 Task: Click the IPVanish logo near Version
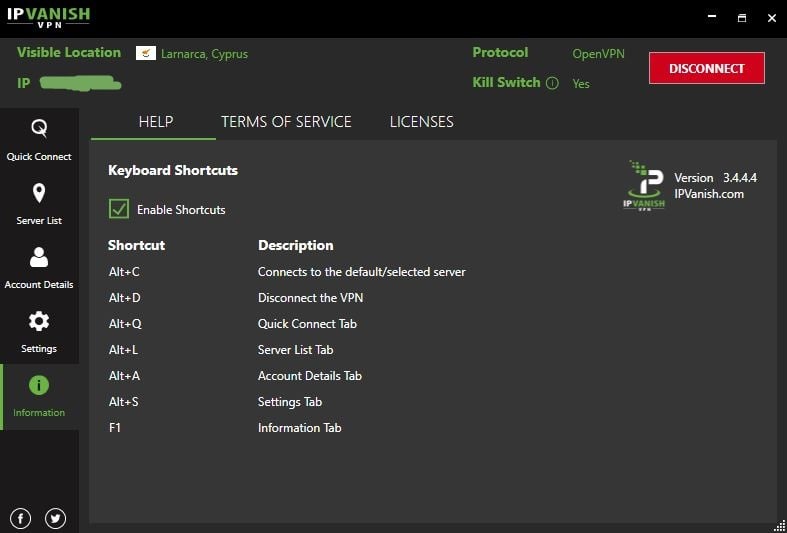(645, 185)
